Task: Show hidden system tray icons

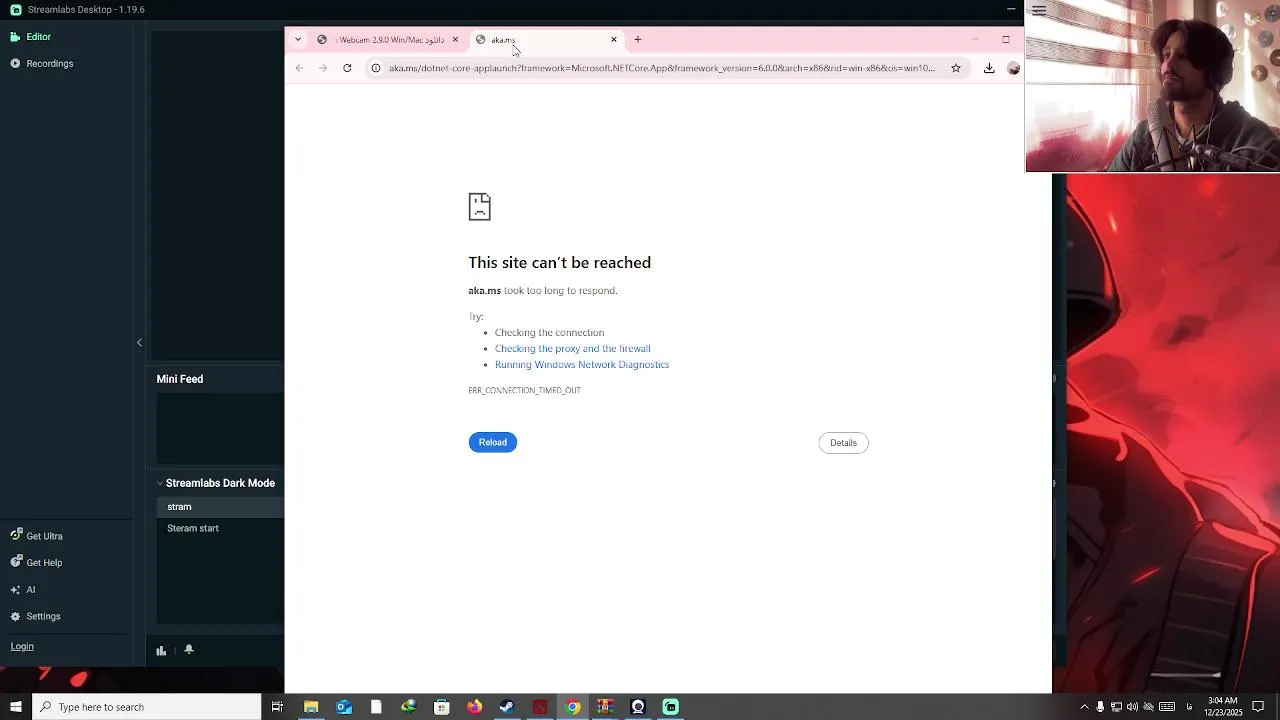Action: pos(1084,707)
